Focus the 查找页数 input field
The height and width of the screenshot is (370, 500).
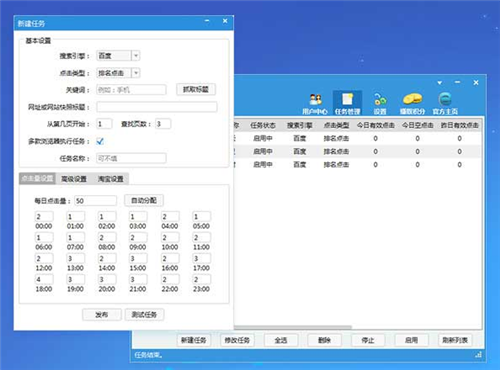pyautogui.click(x=163, y=124)
